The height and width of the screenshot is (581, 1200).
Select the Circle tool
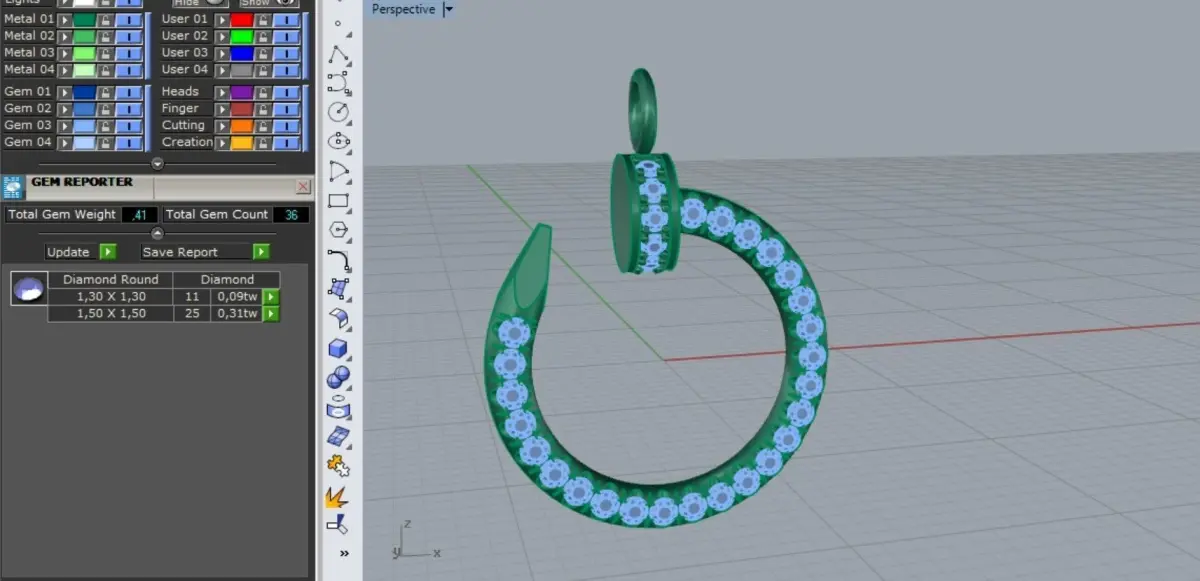tap(338, 111)
